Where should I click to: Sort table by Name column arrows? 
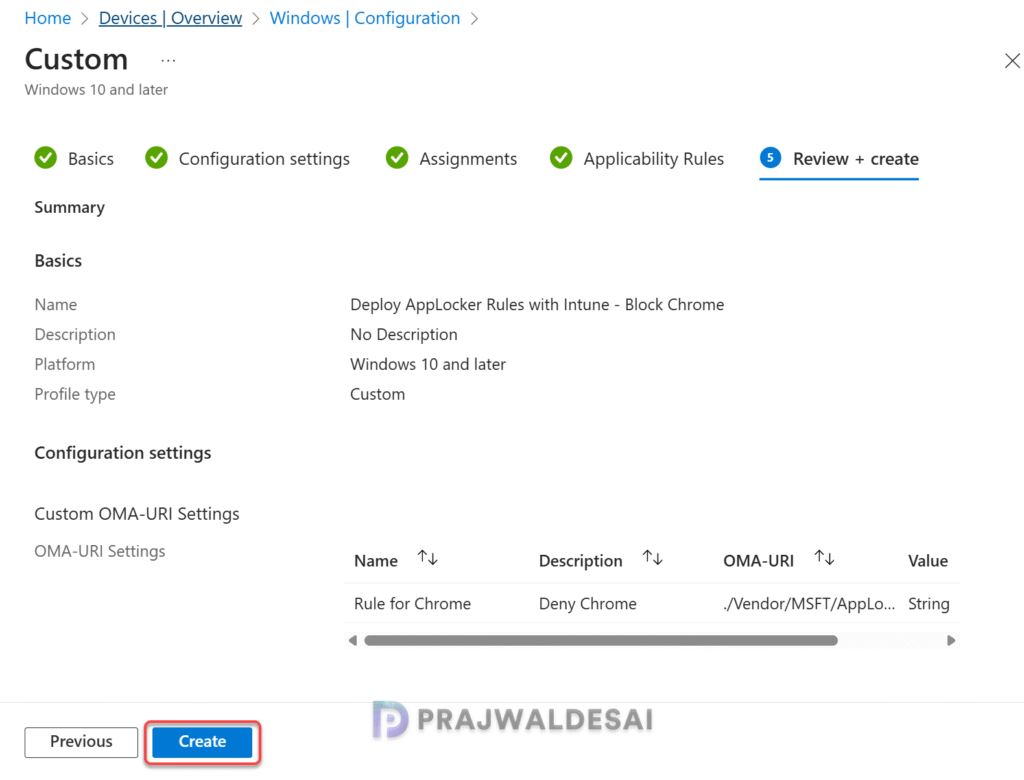428,559
